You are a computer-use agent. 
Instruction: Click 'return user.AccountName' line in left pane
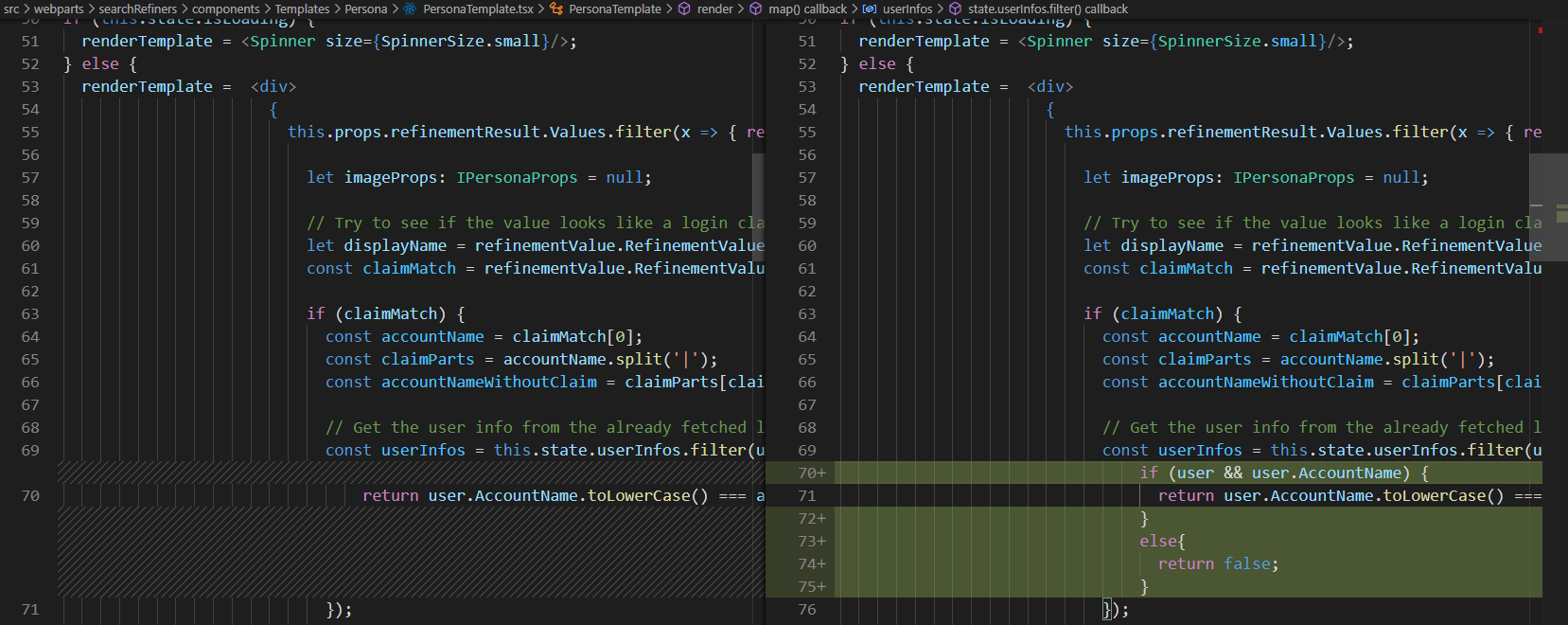[563, 495]
